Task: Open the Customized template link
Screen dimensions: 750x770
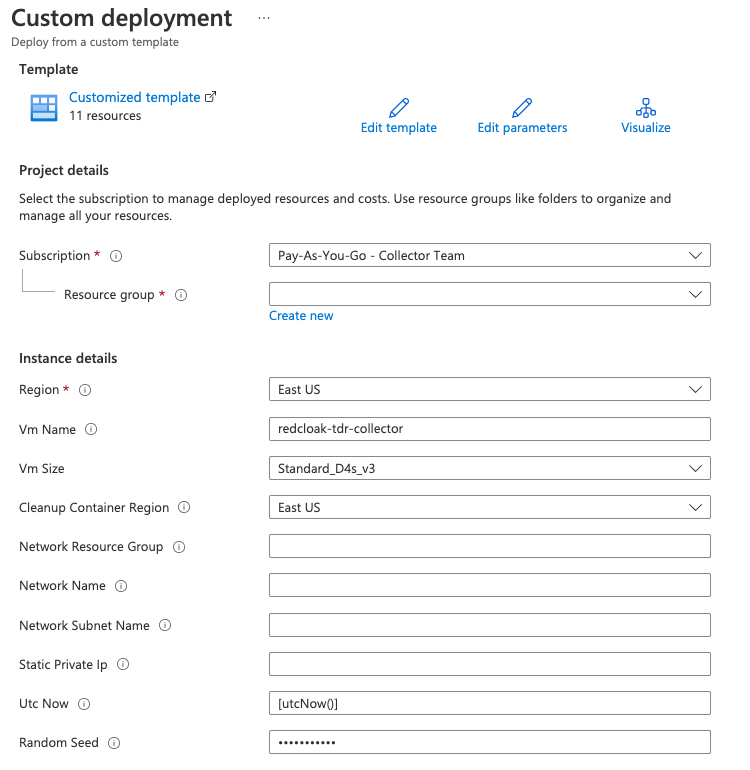Action: (x=135, y=97)
